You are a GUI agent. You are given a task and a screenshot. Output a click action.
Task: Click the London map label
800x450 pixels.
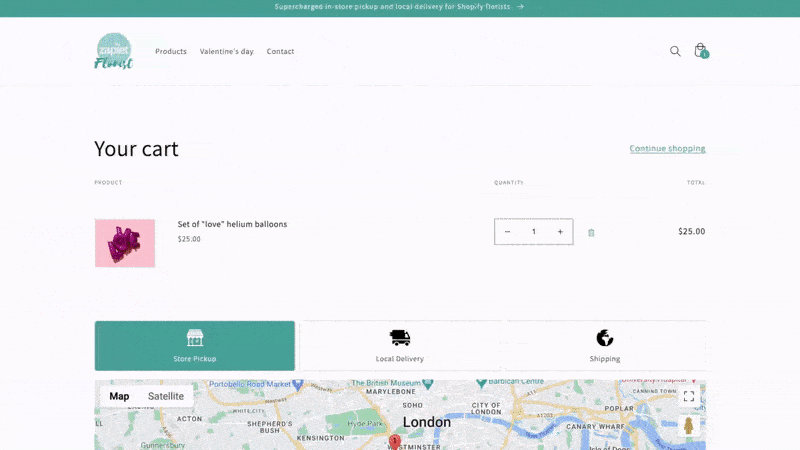click(x=427, y=422)
